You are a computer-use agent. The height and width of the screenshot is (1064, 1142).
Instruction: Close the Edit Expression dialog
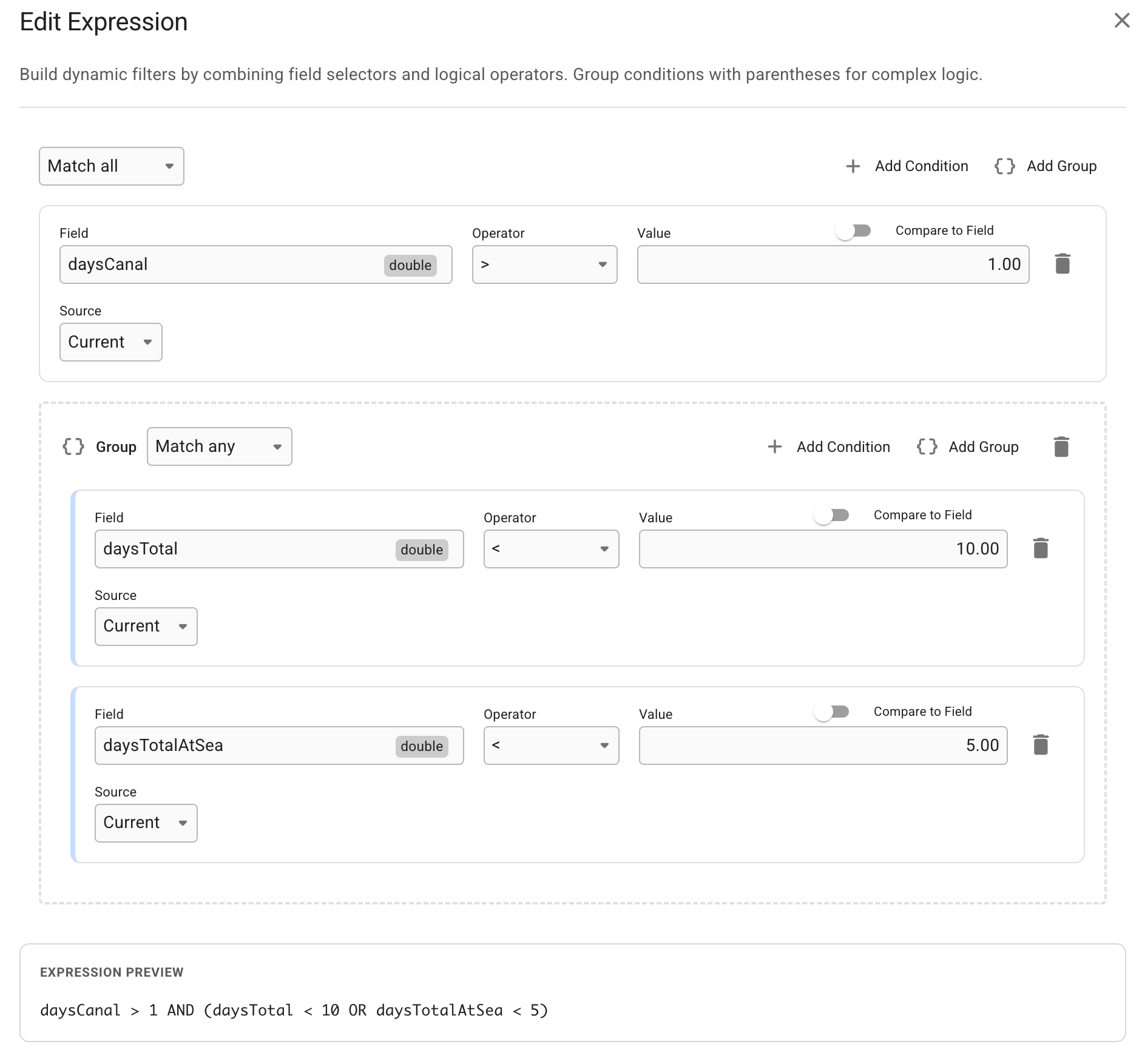(x=1121, y=21)
